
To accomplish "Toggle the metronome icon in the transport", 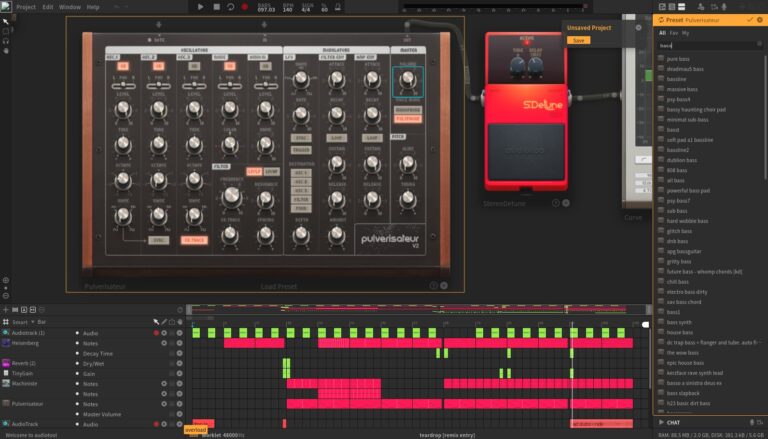I will click(337, 7).
